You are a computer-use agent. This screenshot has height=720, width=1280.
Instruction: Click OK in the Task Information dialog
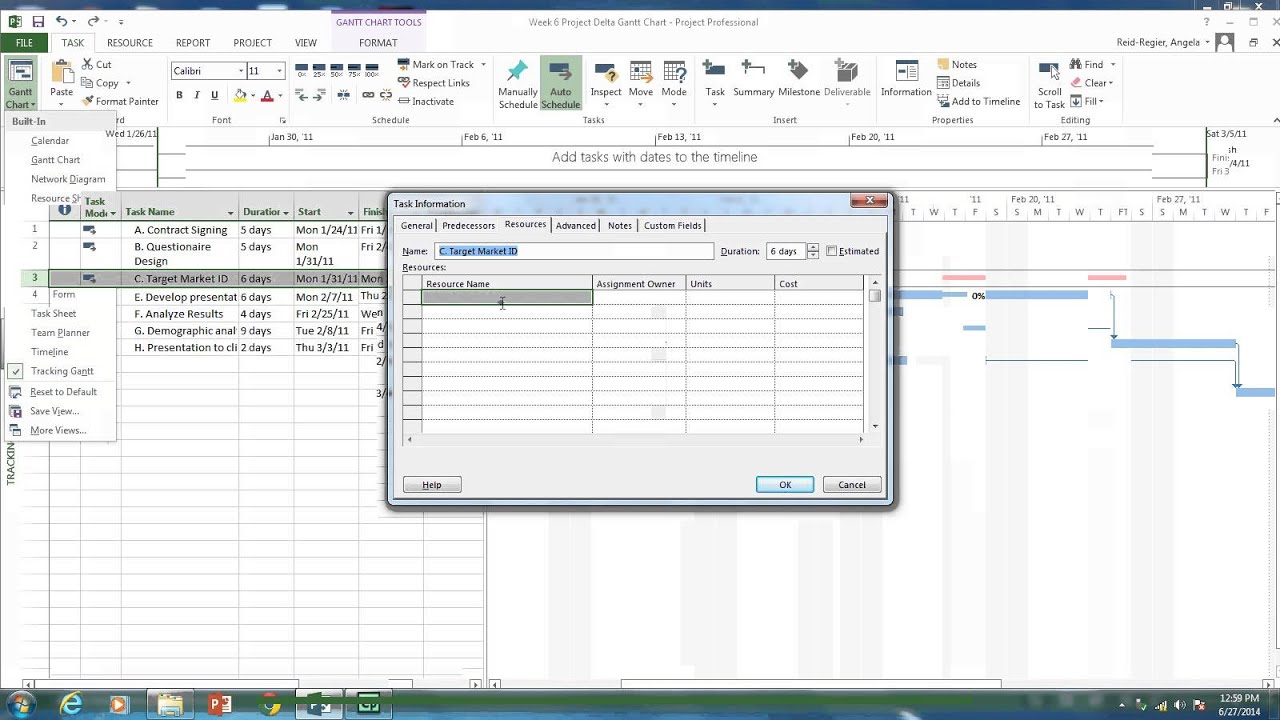pyautogui.click(x=785, y=485)
